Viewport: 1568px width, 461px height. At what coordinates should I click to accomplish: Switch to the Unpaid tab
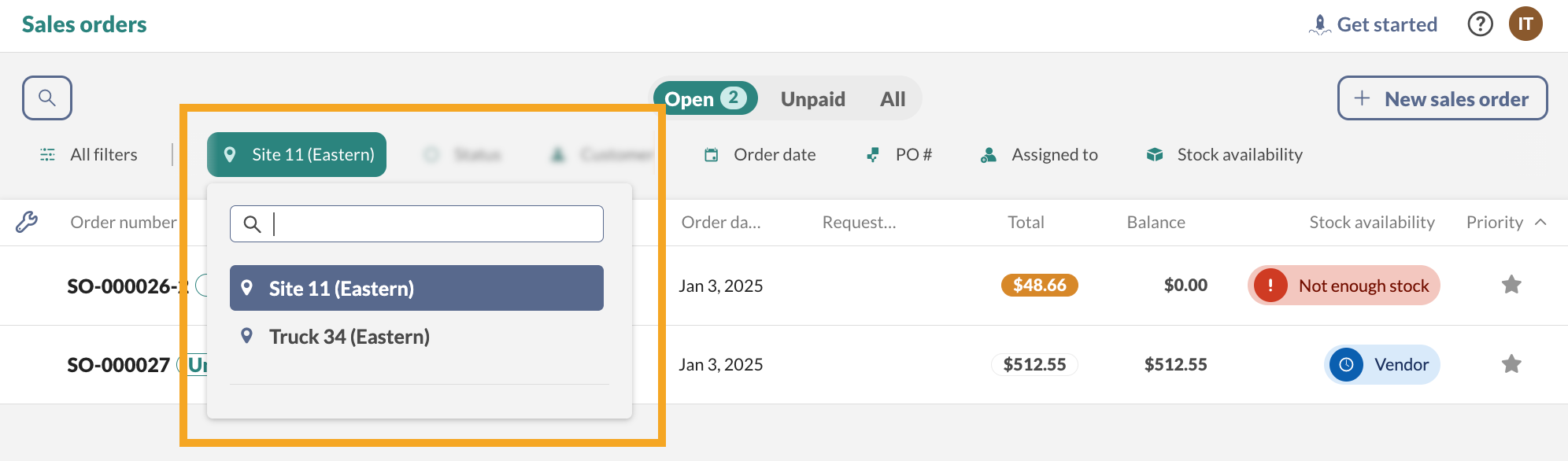[812, 99]
